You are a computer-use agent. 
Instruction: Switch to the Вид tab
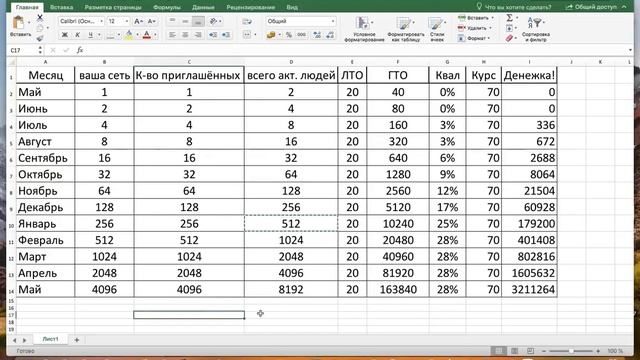pos(292,7)
